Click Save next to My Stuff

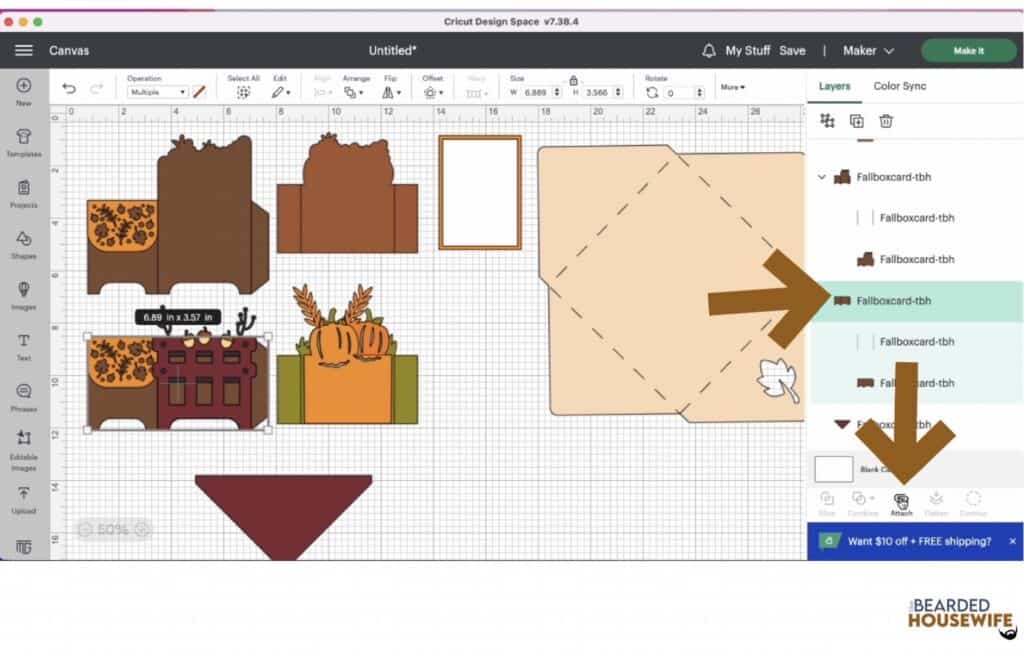pyautogui.click(x=793, y=50)
